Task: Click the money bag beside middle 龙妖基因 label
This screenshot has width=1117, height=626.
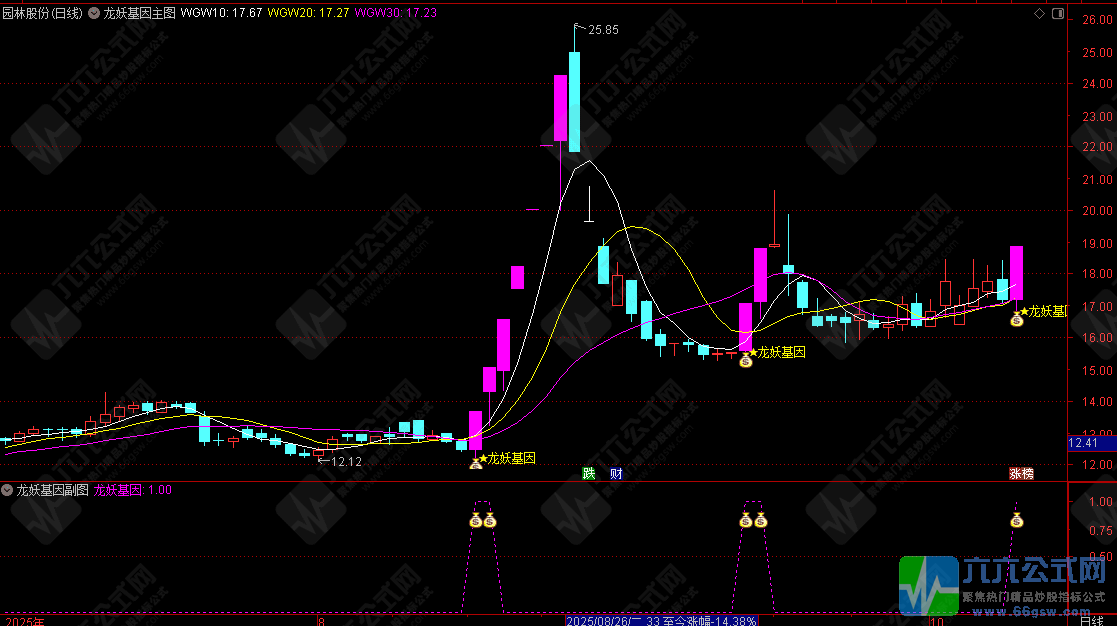Action: tap(745, 360)
